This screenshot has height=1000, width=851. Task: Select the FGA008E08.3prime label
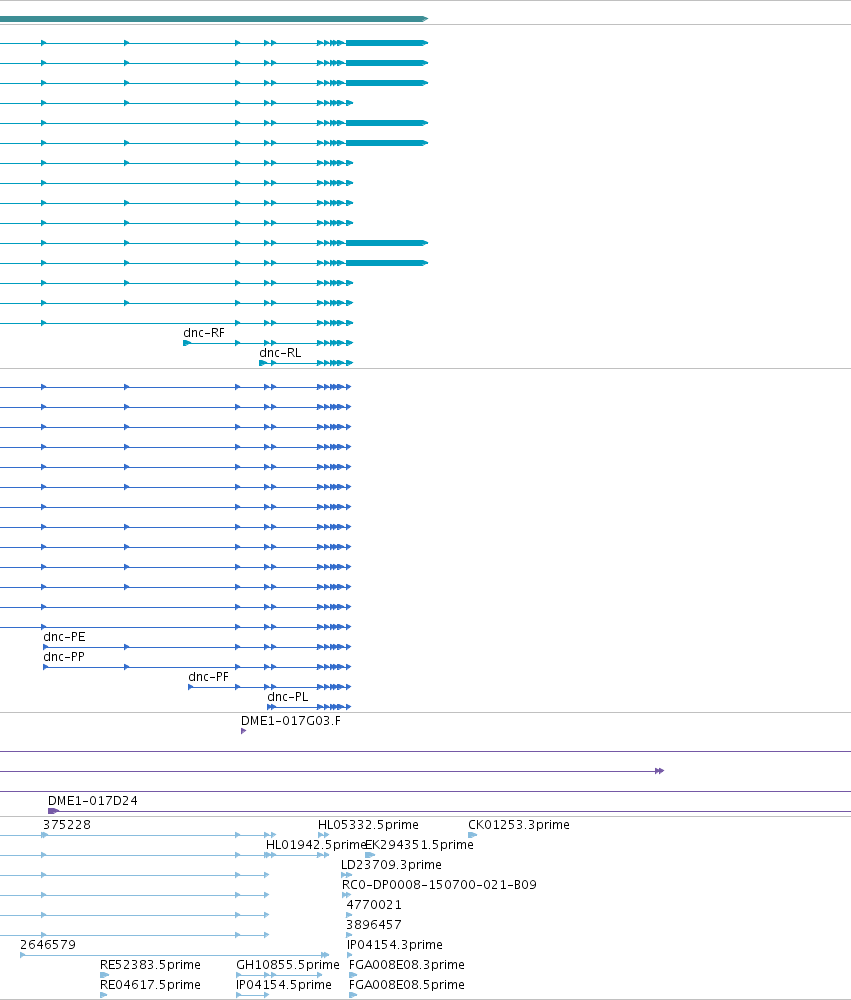click(x=406, y=965)
